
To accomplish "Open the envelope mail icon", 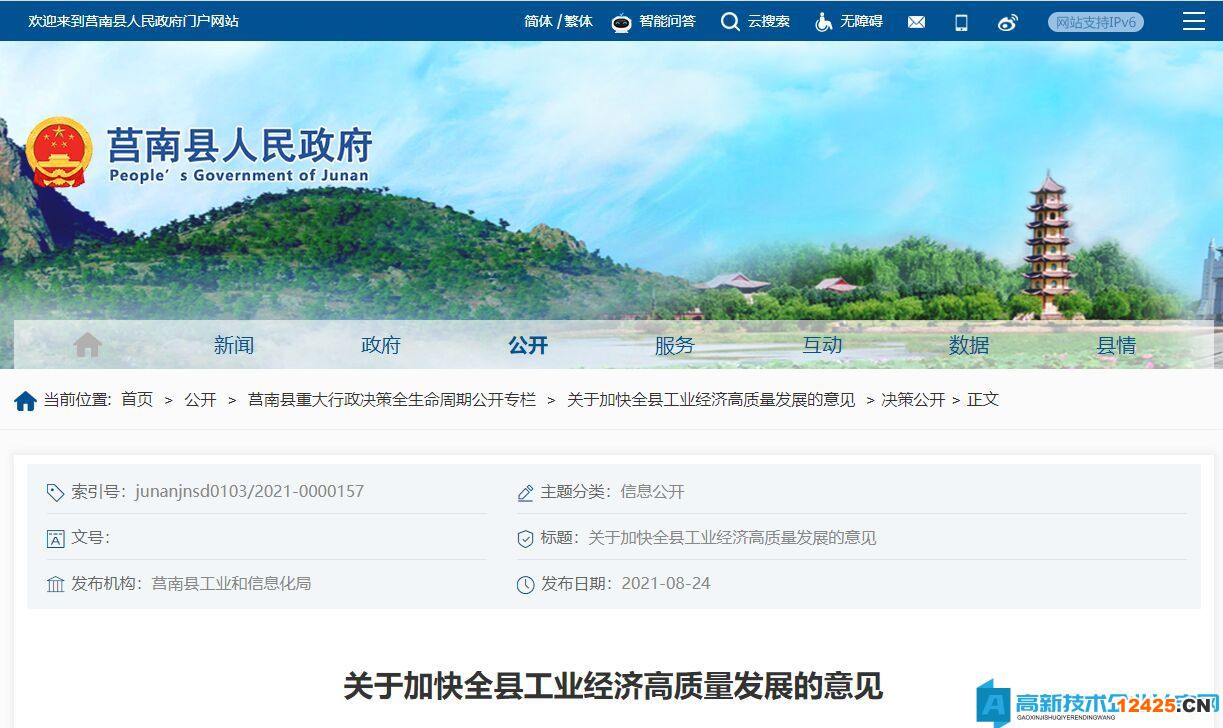I will pos(916,22).
